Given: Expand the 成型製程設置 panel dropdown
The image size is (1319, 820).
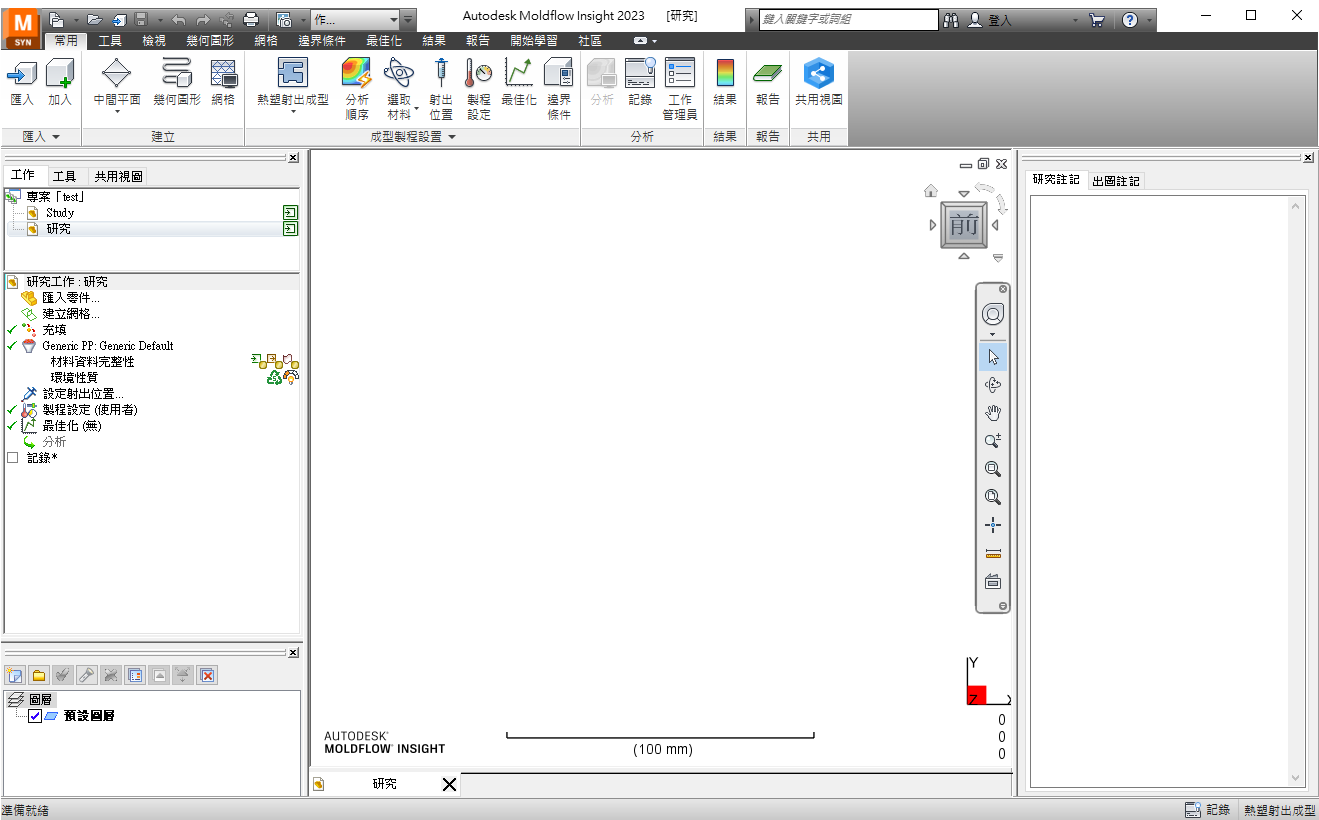Looking at the screenshot, I should click(x=452, y=137).
